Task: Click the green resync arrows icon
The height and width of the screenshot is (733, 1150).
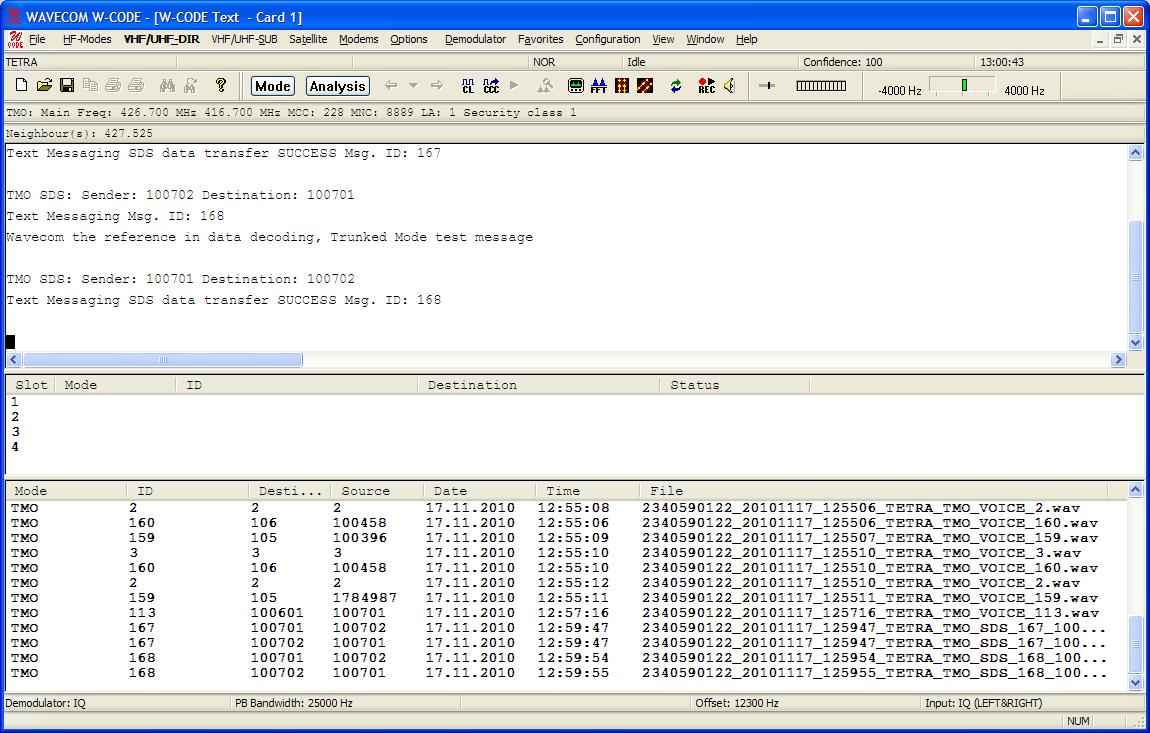Action: pos(675,86)
